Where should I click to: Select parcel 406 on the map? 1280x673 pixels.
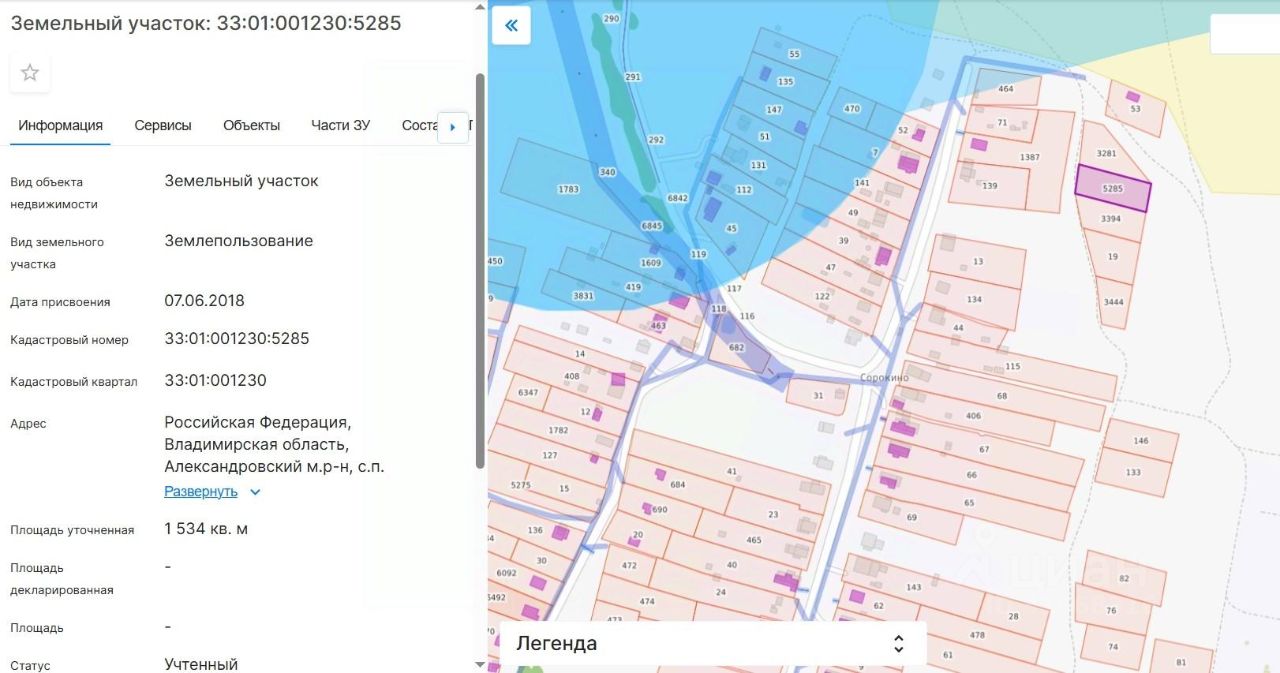coord(973,415)
